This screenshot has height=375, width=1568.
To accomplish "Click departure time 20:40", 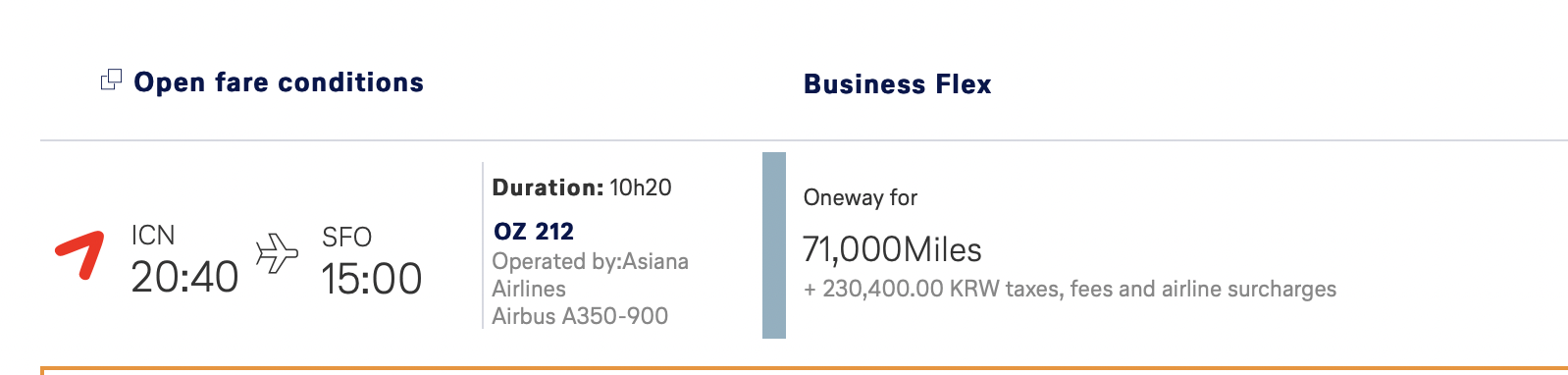I will click(184, 278).
